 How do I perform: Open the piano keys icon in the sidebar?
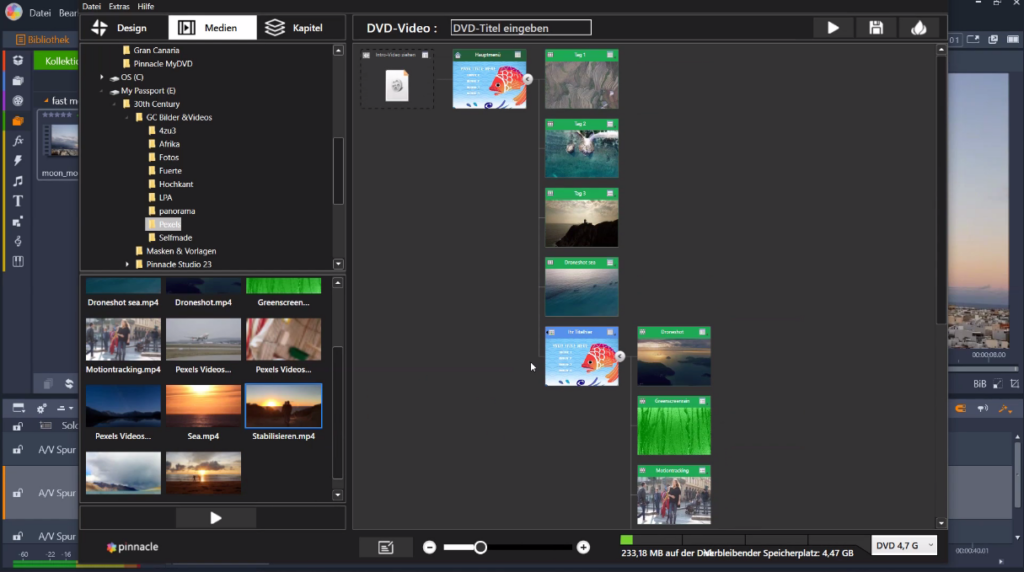click(x=18, y=261)
